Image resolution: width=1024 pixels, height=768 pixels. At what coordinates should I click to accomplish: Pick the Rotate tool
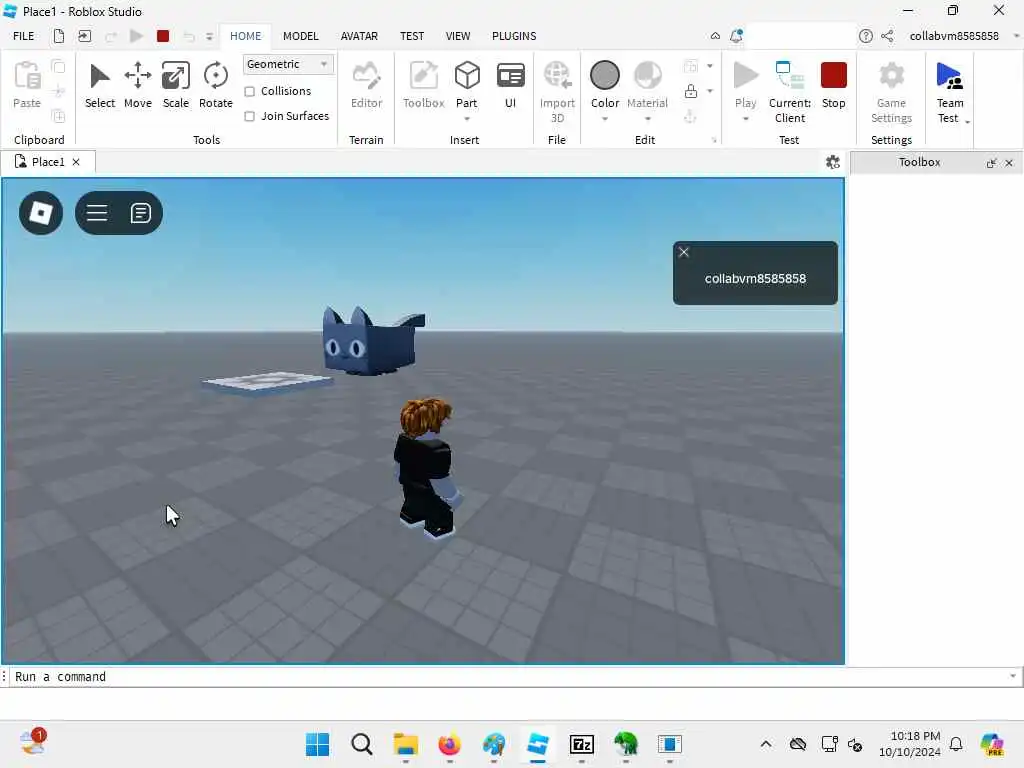(216, 85)
